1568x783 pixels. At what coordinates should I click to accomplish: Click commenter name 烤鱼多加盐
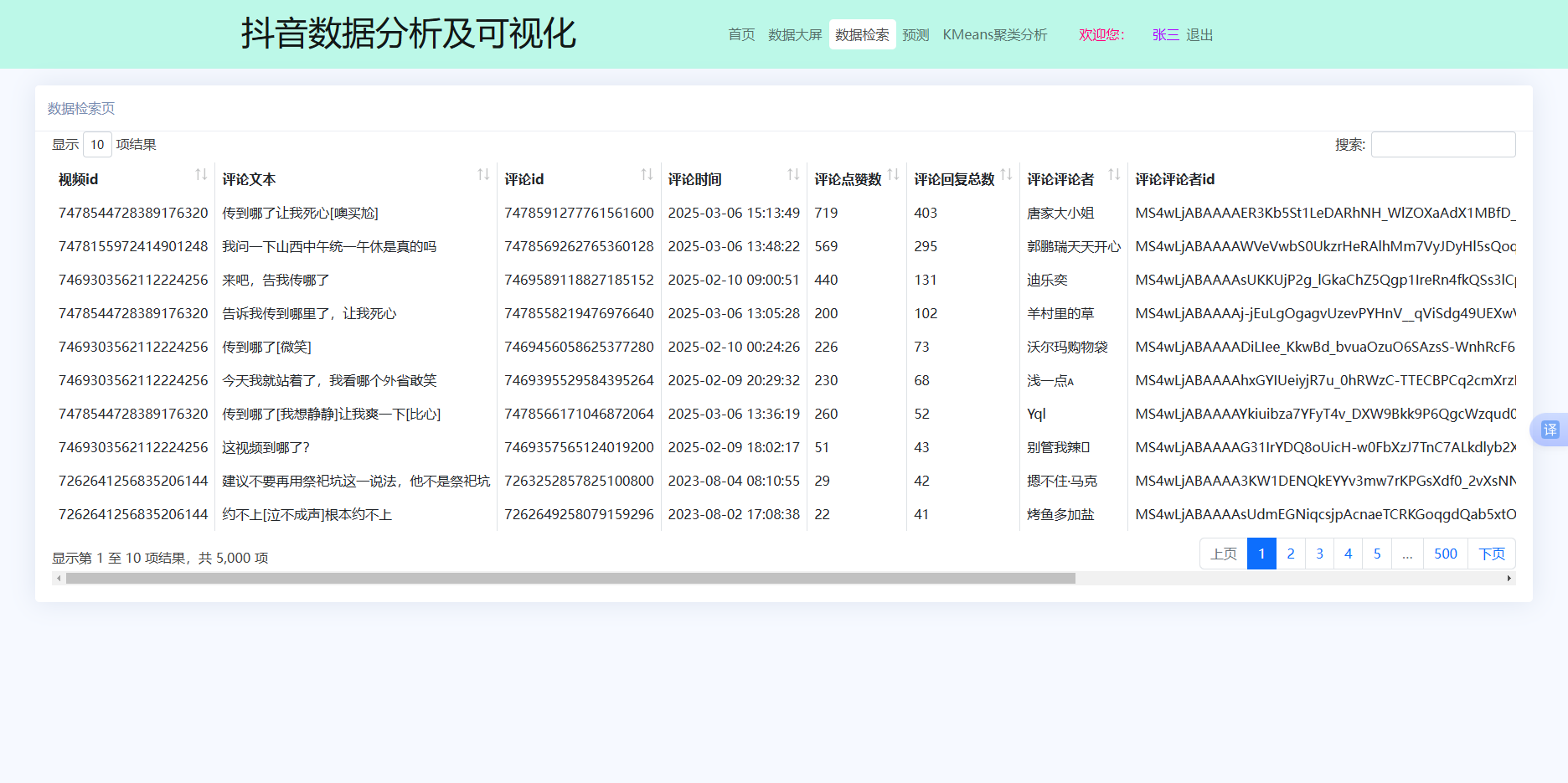1060,514
